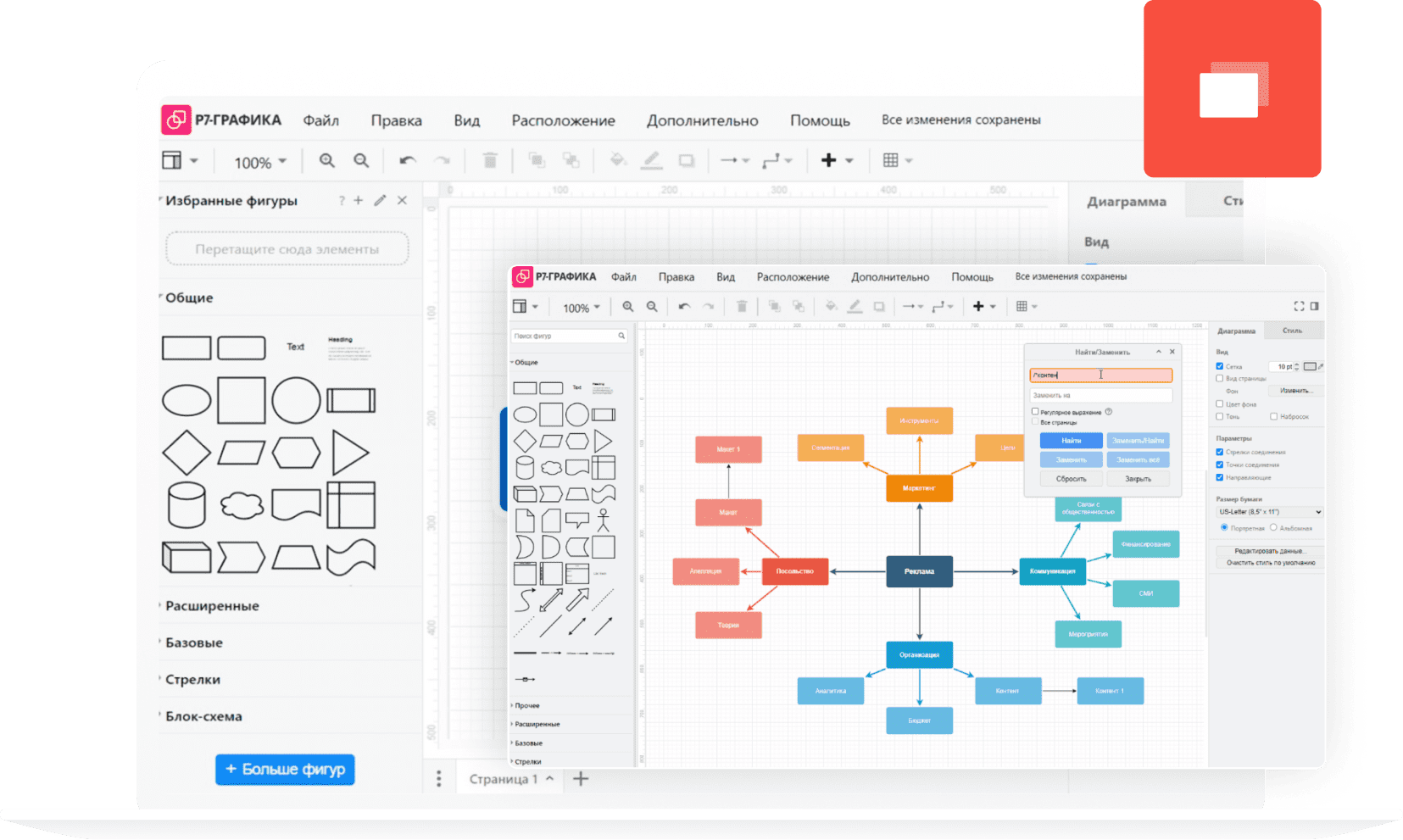
Task: Expand the Прочее shapes section
Action: (526, 705)
